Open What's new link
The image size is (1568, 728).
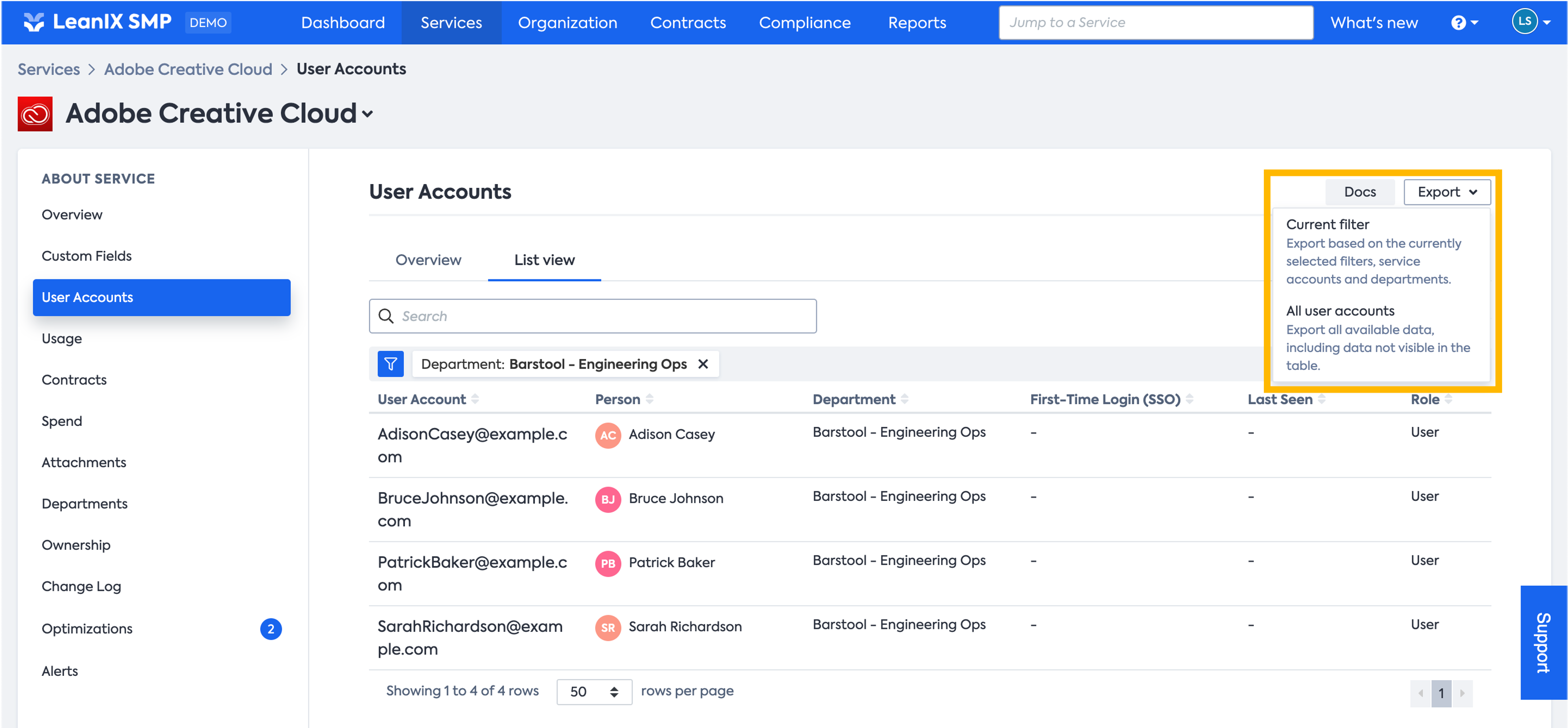[1373, 22]
